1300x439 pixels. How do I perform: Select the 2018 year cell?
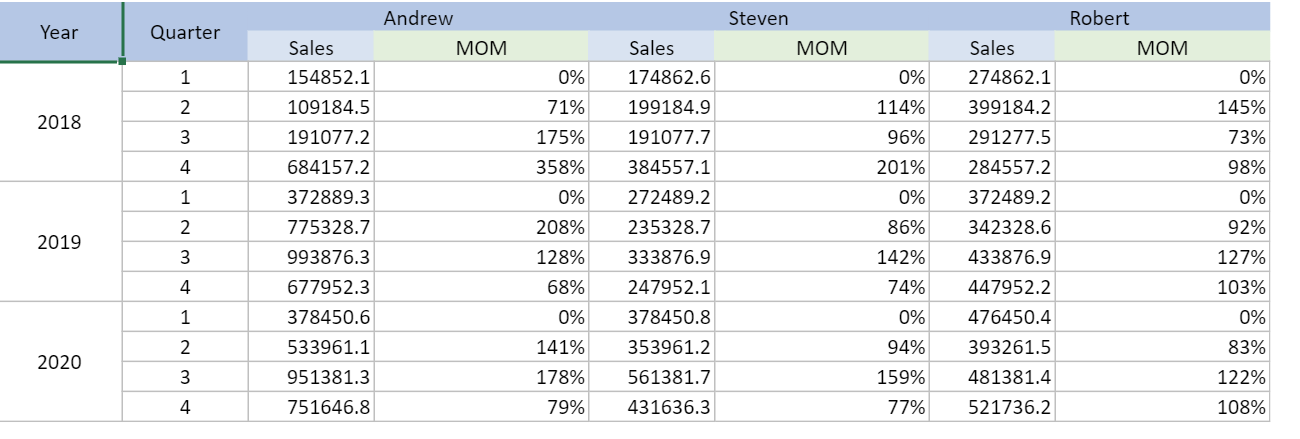pos(61,123)
